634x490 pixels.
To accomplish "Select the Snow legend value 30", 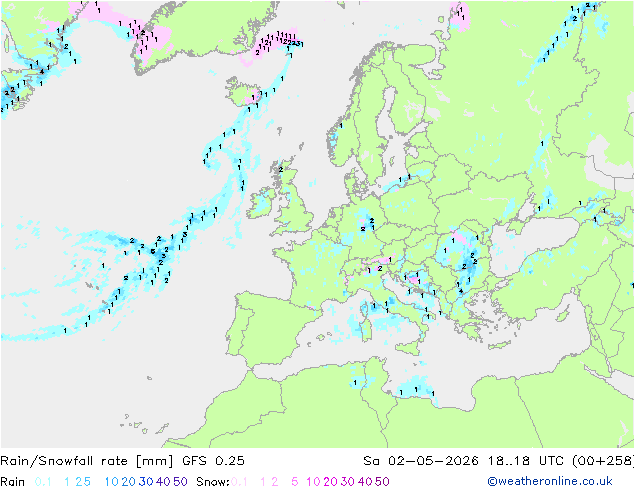I will [348, 482].
